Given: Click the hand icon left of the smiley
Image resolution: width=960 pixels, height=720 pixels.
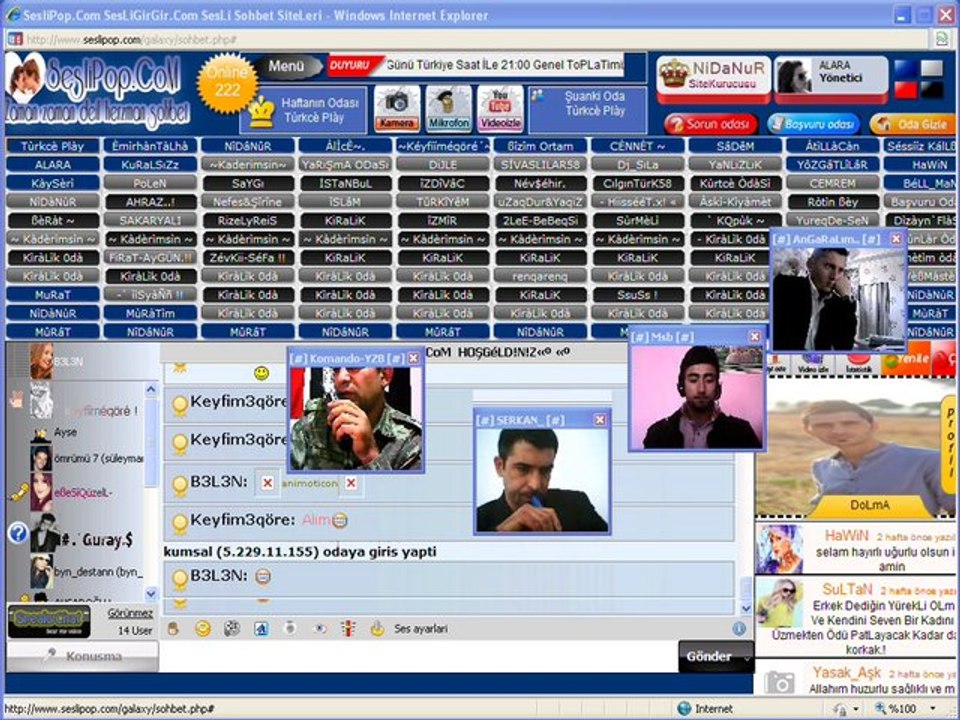Looking at the screenshot, I should pyautogui.click(x=174, y=629).
